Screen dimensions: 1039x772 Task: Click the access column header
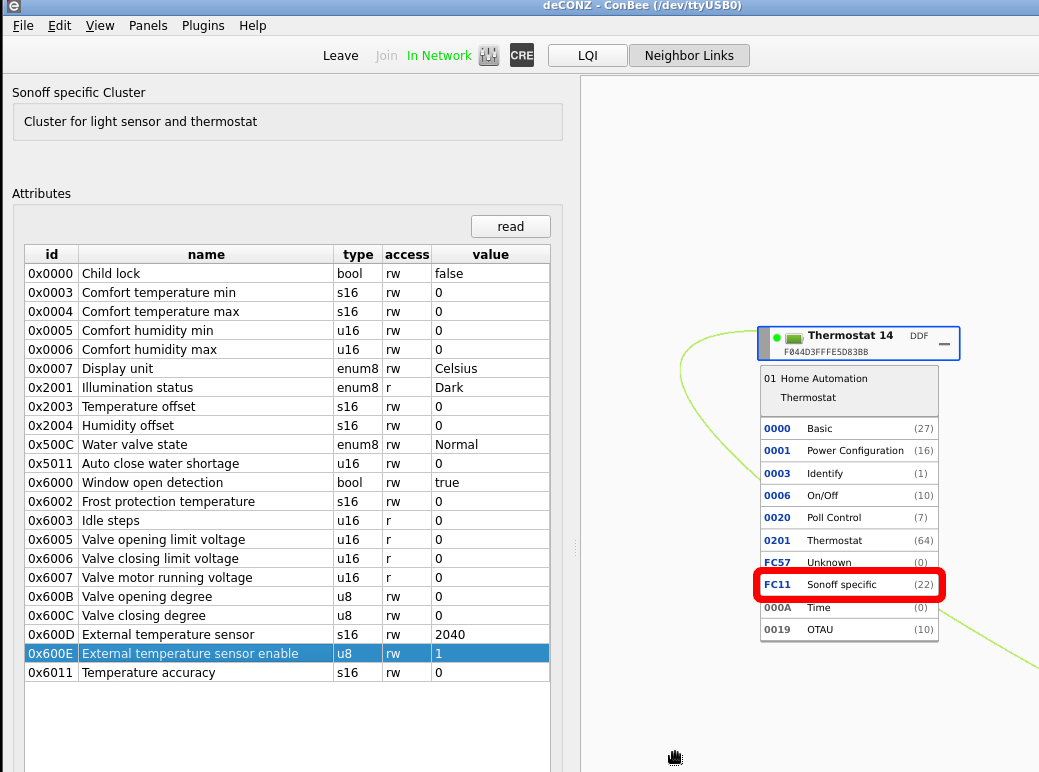click(x=407, y=254)
